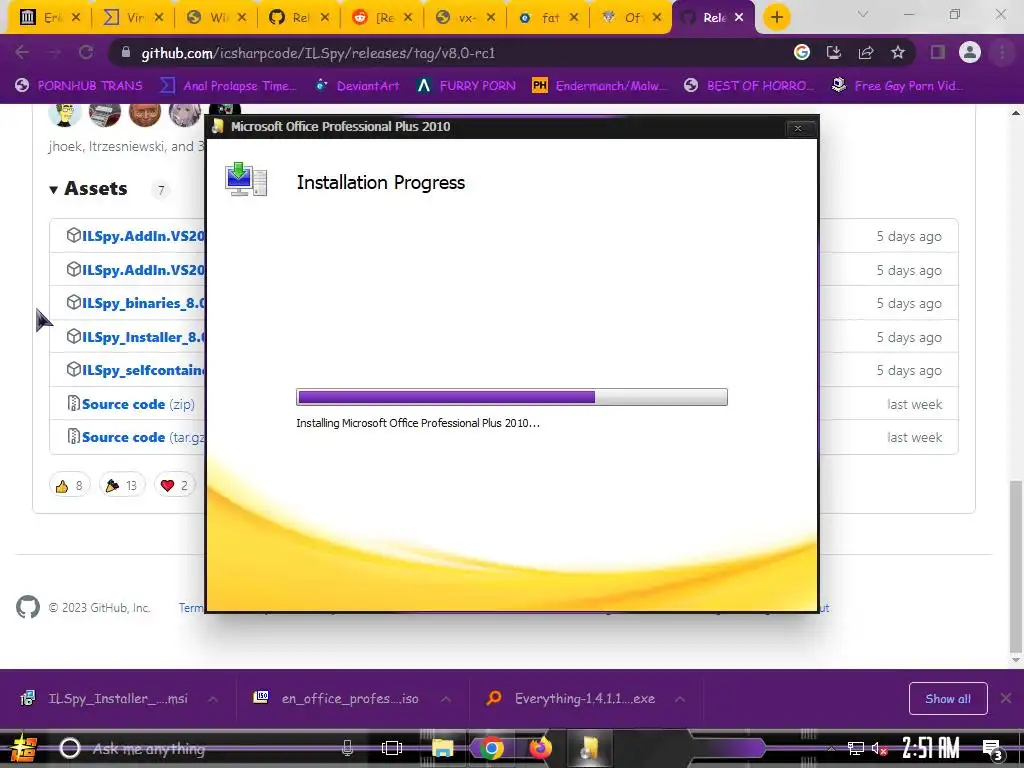Open the chevron menu for en_office_profes iso download

[445, 699]
